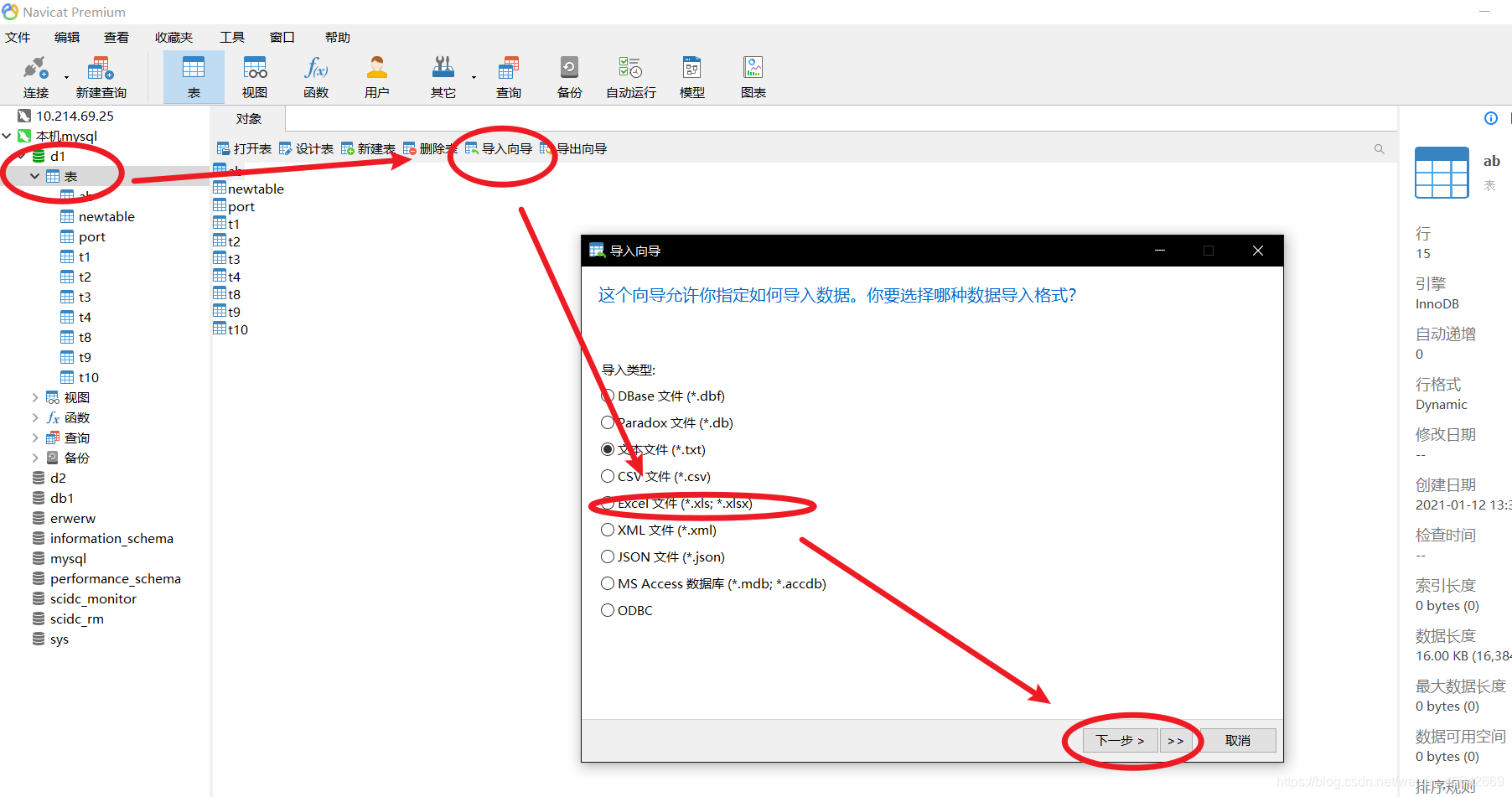The image size is (1512, 797).
Task: Select Excel 文件 (*.xls; *.xlsx) option
Action: coord(676,503)
